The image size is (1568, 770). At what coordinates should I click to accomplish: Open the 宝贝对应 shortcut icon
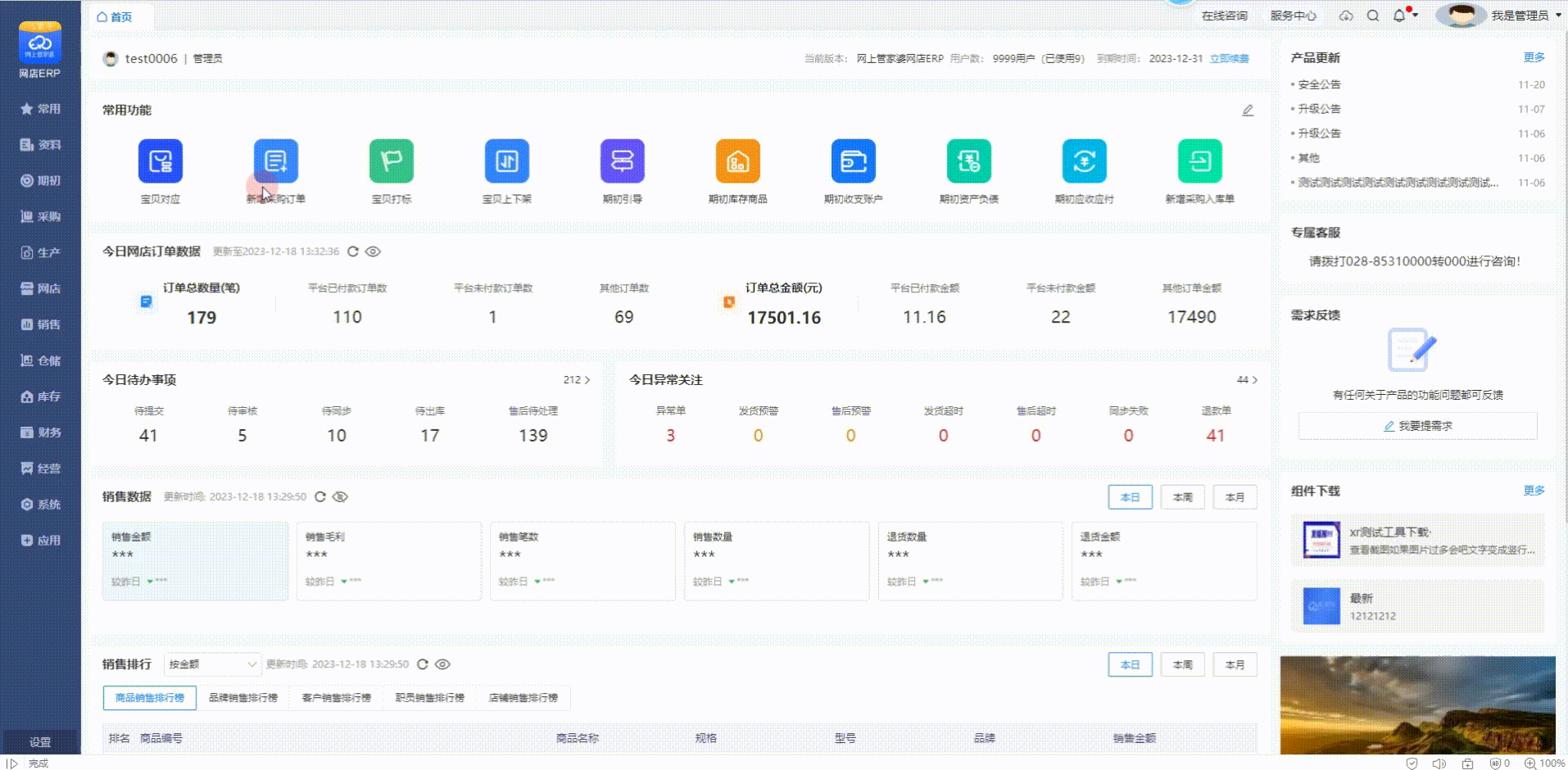160,161
